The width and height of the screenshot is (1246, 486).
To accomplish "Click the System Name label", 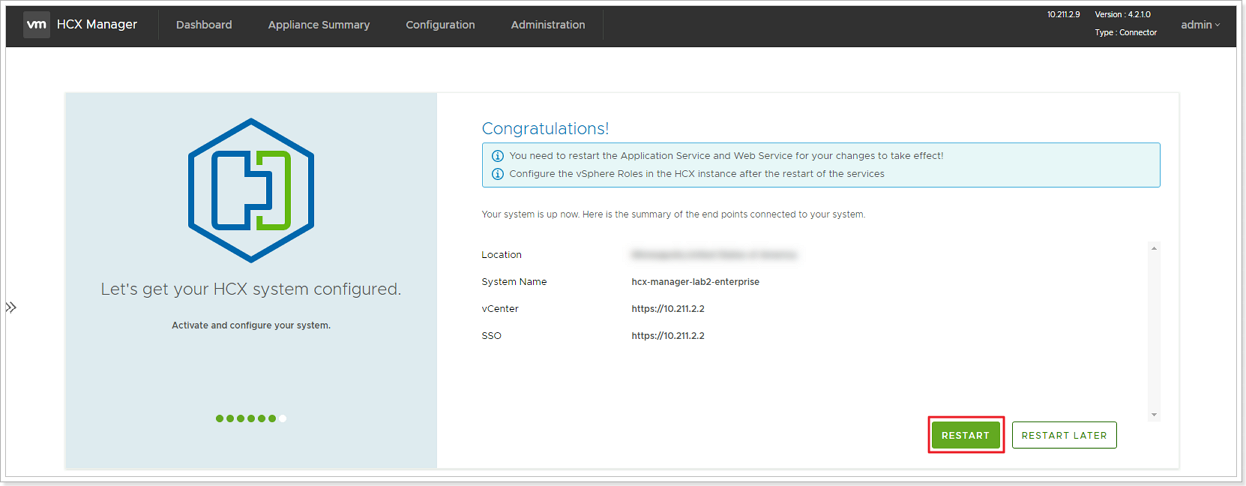I will click(x=514, y=282).
